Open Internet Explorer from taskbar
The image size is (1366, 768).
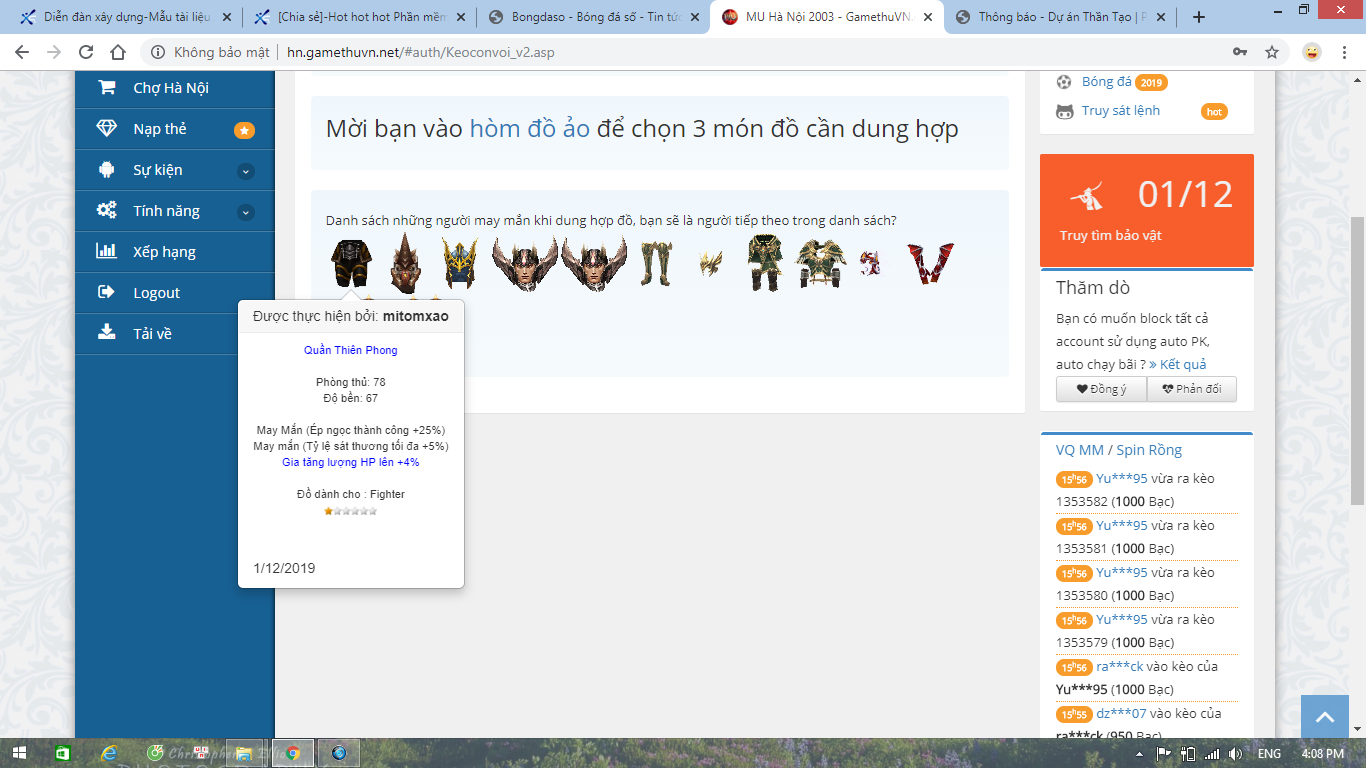pos(108,753)
